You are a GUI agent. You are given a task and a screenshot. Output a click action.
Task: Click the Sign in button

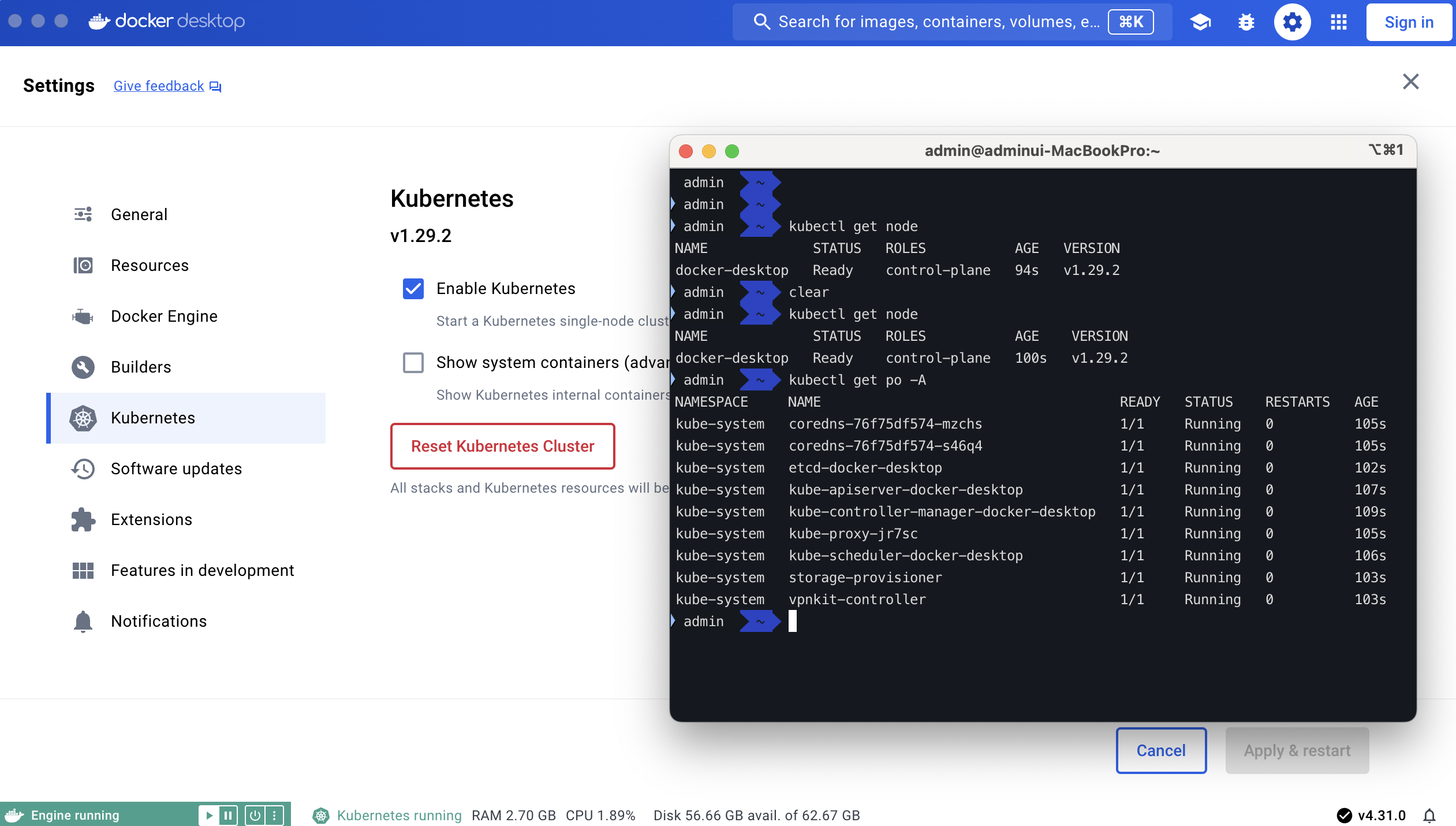pyautogui.click(x=1409, y=23)
